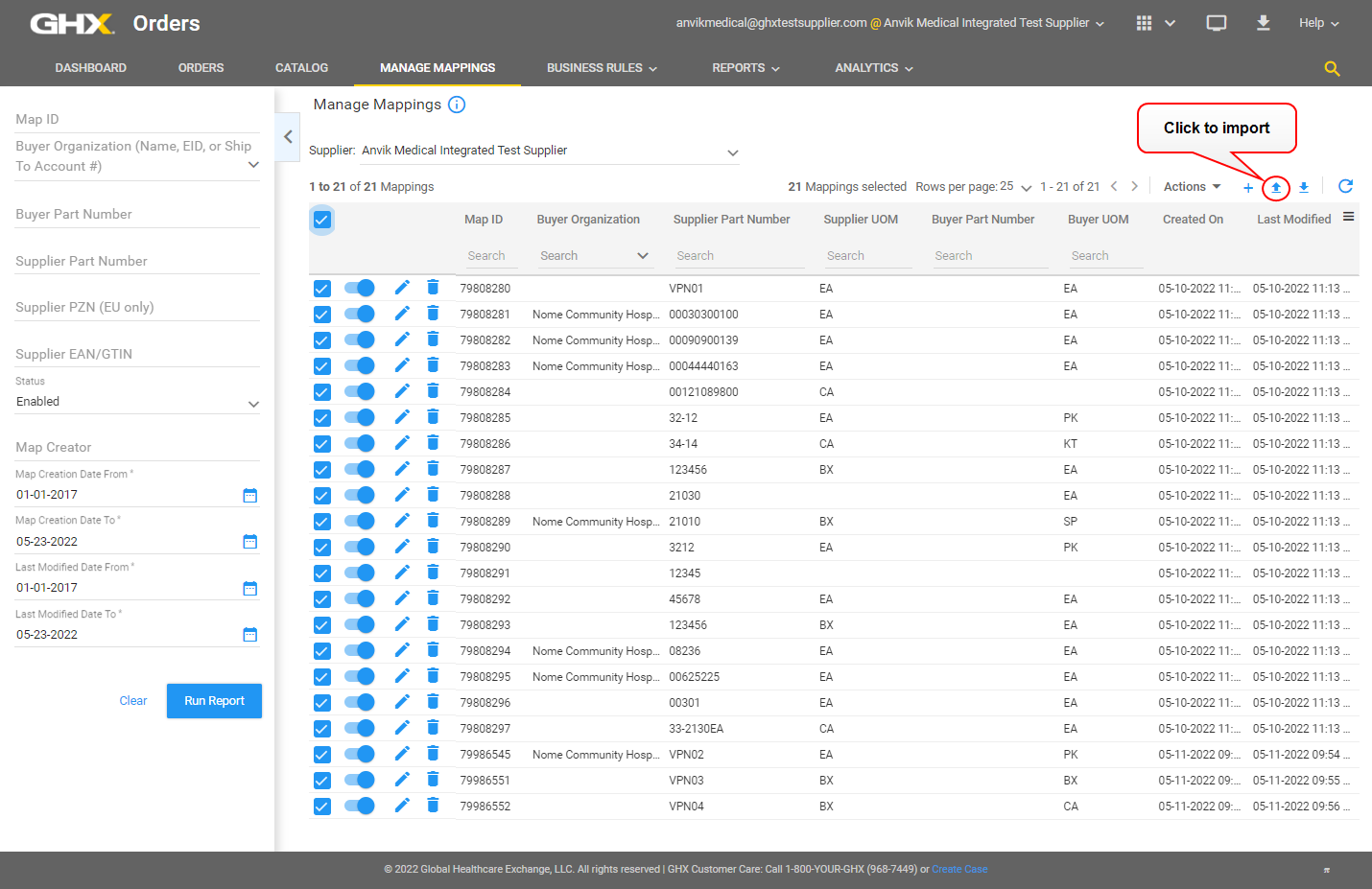This screenshot has height=889, width=1372.
Task: Open Map Creation Date To calendar
Action: 250,541
